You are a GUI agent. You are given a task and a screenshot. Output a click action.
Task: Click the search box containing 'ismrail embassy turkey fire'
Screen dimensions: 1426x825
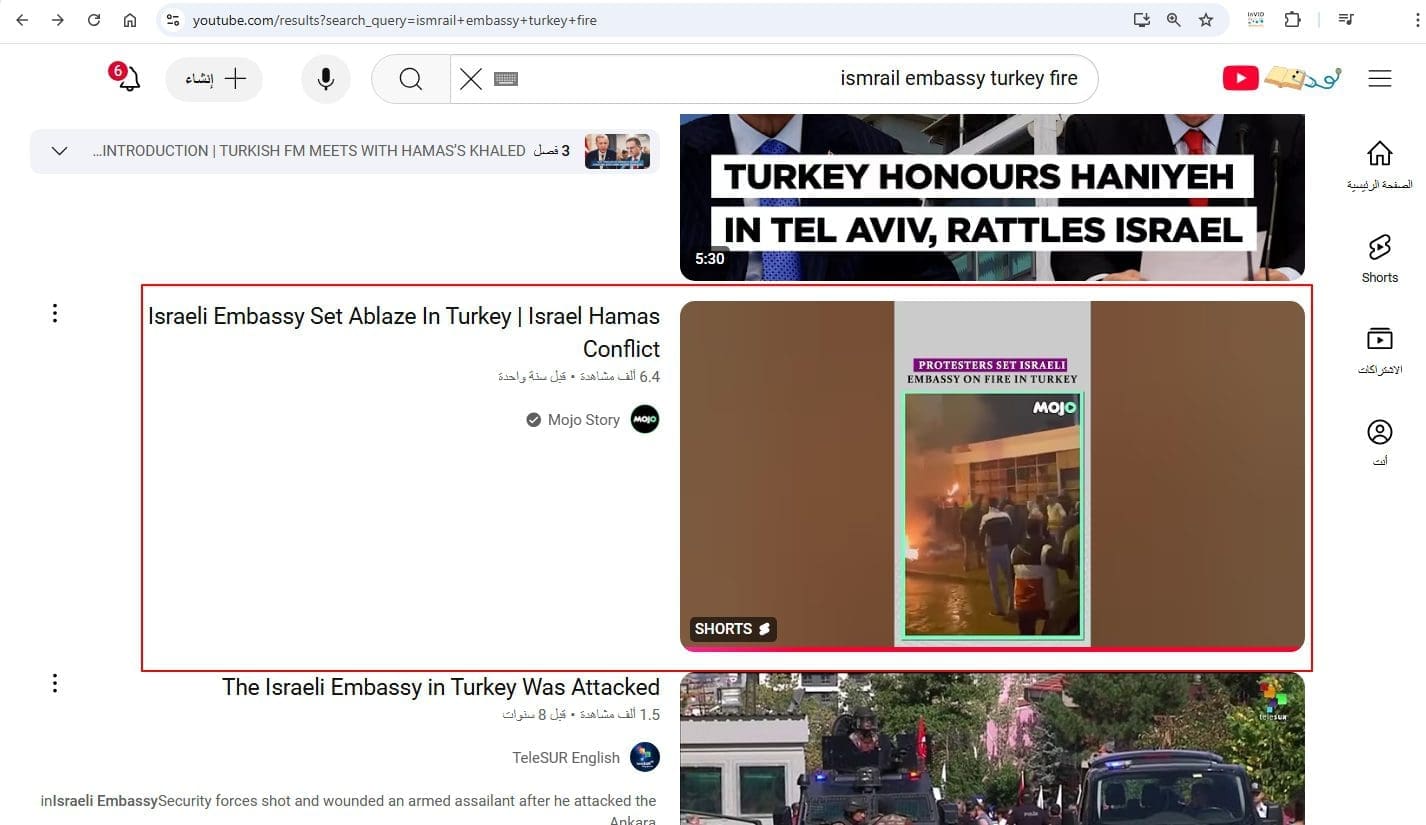coord(800,79)
